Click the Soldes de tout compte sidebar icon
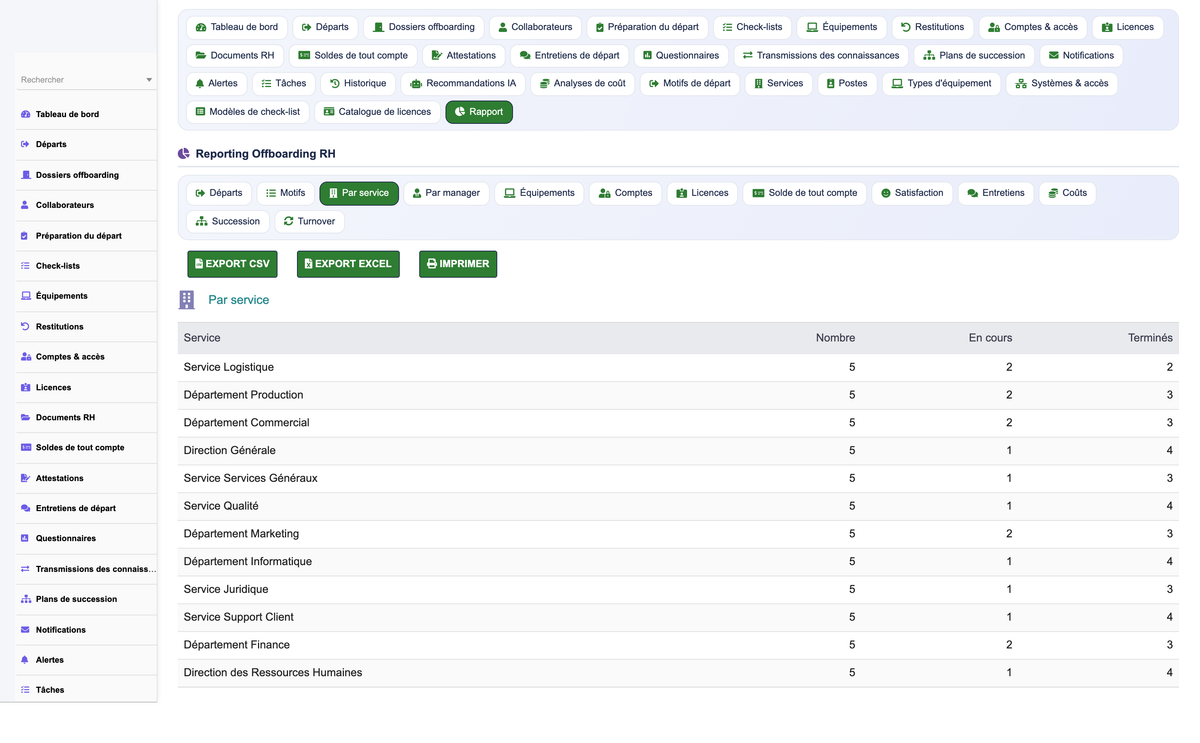The width and height of the screenshot is (1200, 743). point(25,447)
